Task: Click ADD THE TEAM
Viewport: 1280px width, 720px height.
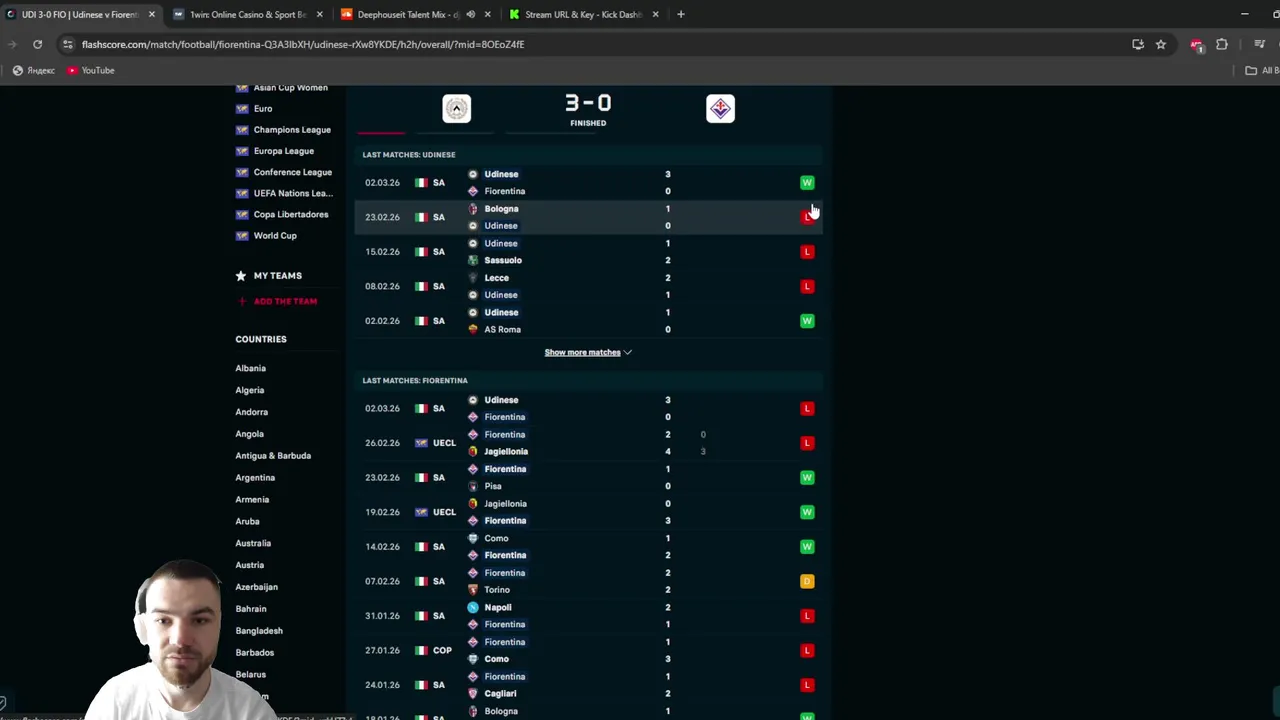Action: point(285,301)
